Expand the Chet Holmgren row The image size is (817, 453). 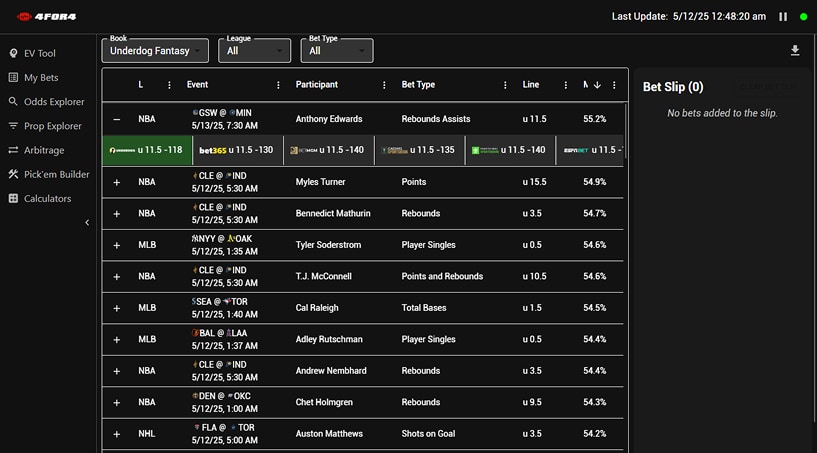[x=117, y=402]
